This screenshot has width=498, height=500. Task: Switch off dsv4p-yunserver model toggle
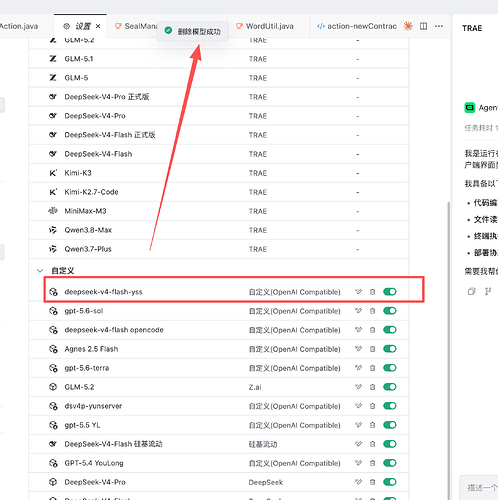point(390,406)
